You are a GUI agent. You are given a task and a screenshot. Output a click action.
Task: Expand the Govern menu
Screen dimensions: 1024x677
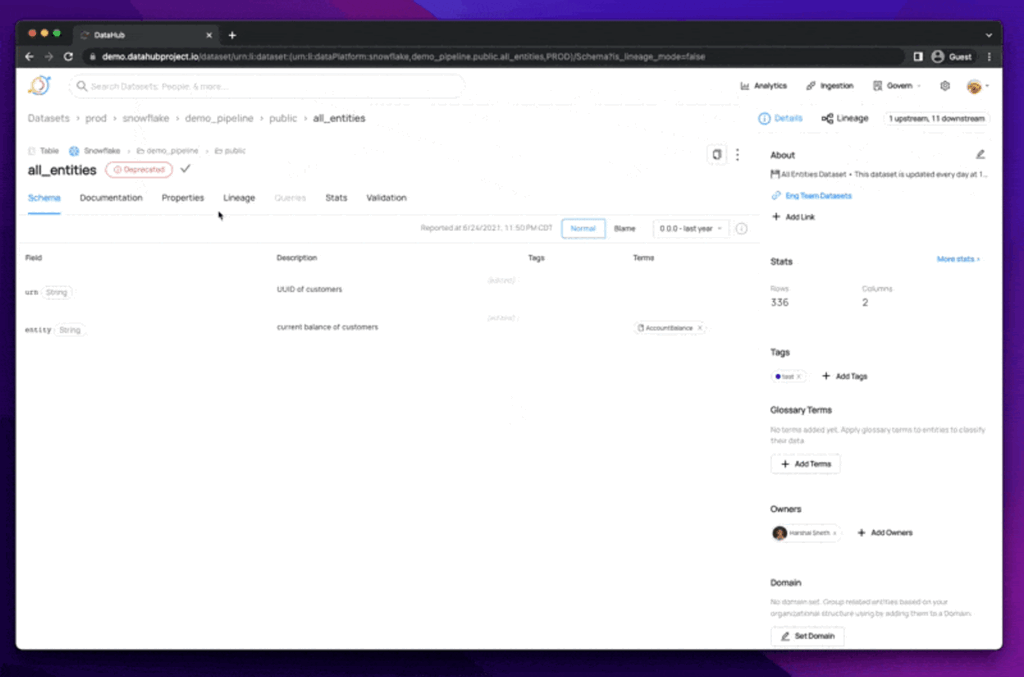[897, 86]
